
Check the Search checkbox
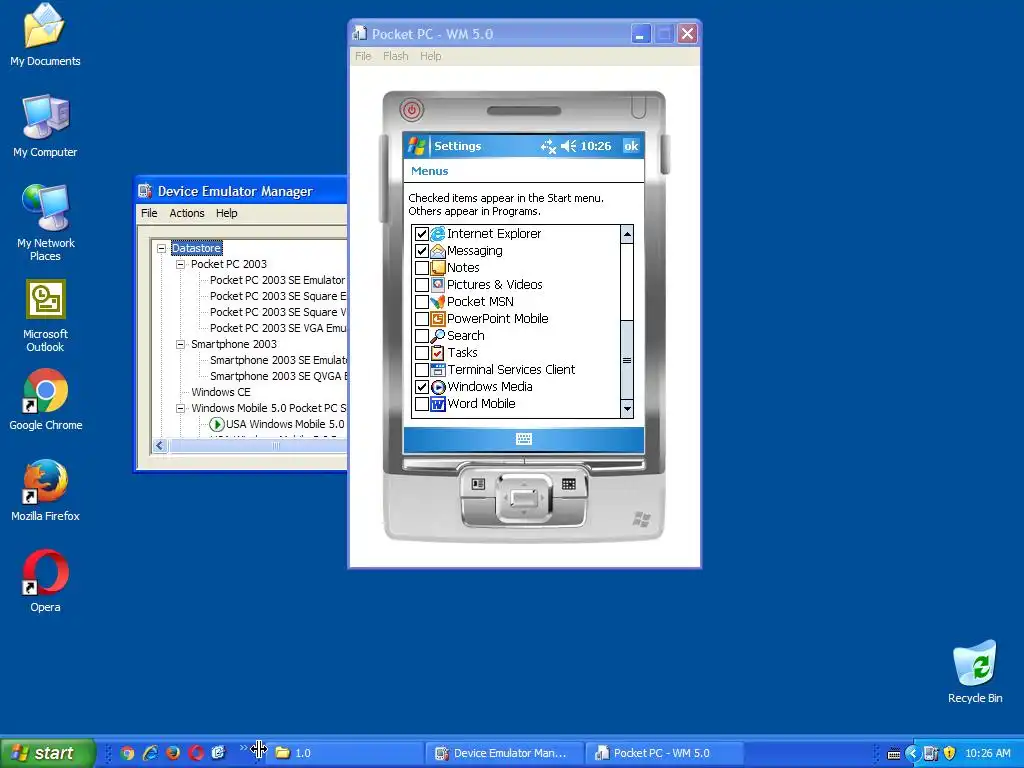tap(422, 336)
